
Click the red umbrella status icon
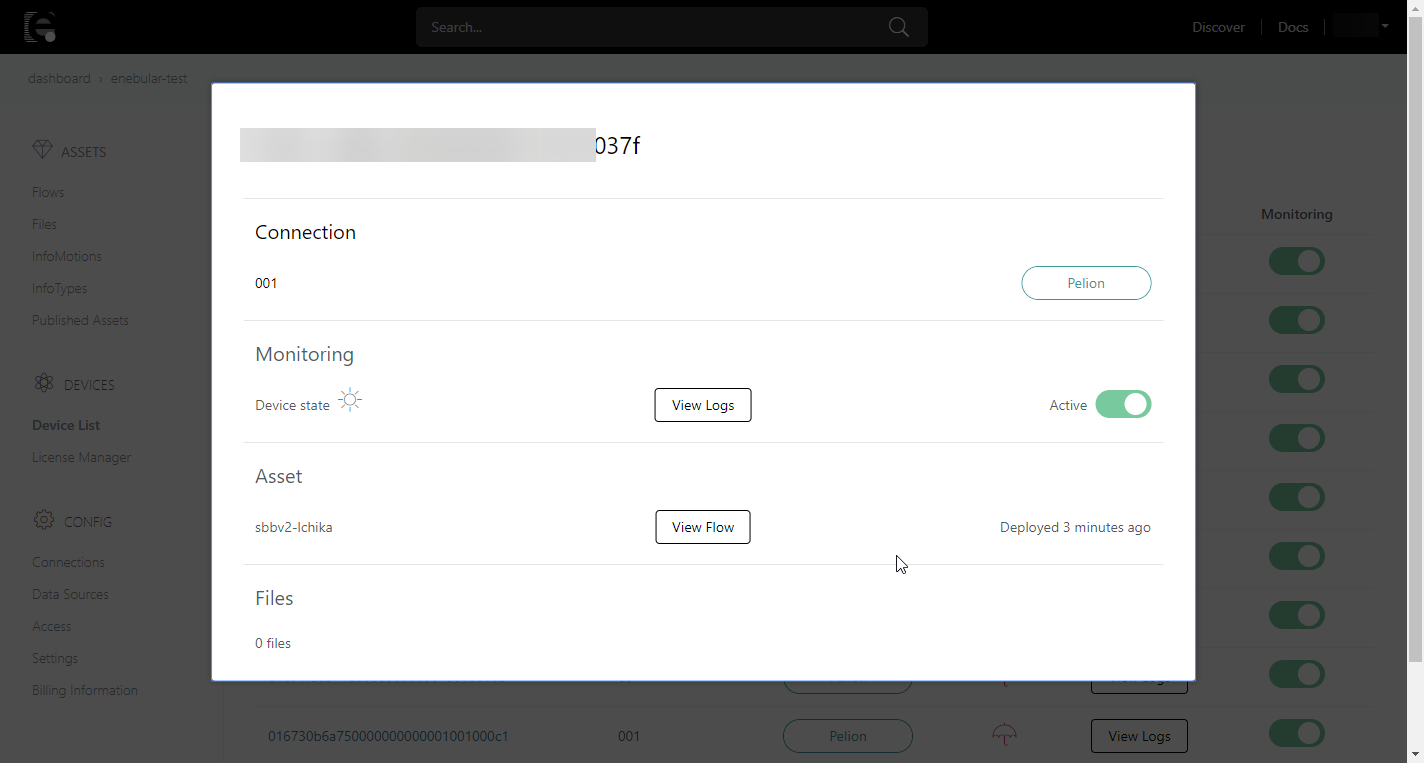(1004, 735)
